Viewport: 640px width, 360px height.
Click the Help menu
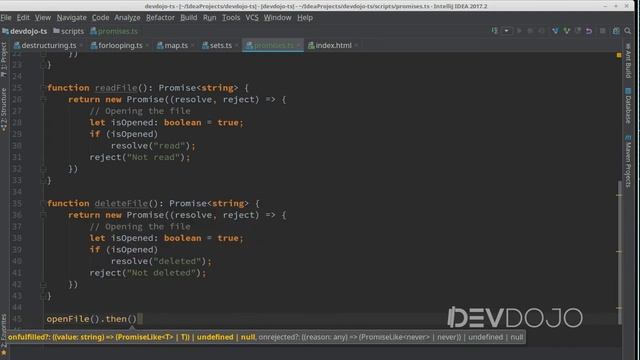click(x=305, y=18)
